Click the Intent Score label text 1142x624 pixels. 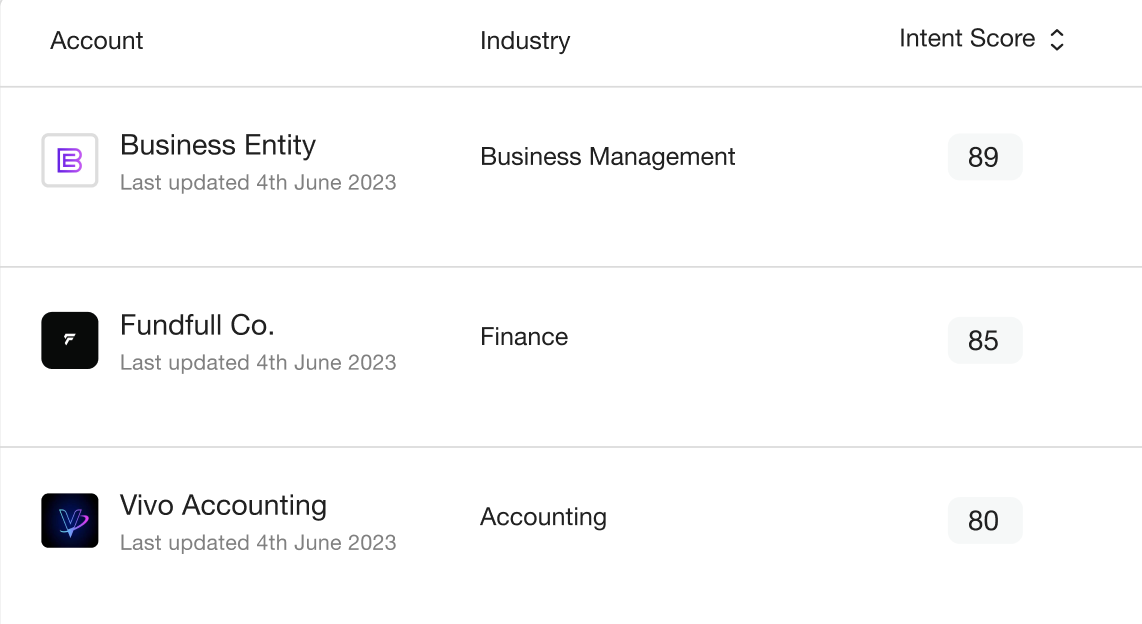coord(966,39)
